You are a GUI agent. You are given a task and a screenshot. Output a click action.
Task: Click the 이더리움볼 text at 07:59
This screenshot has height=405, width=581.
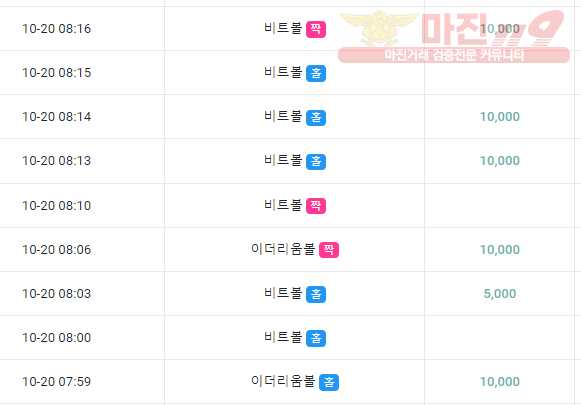[283, 381]
